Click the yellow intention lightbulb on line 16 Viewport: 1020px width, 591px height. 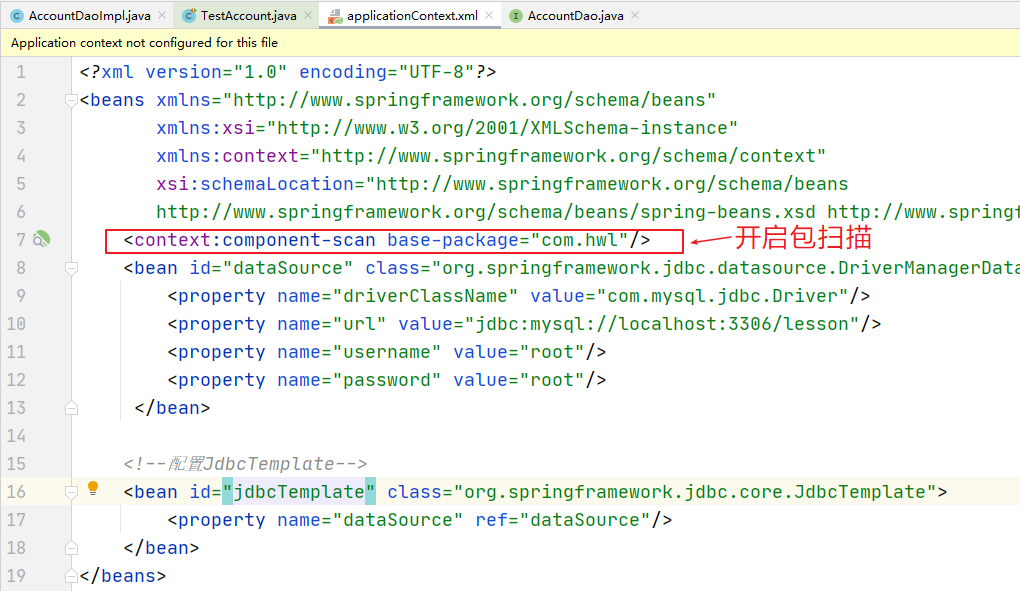93,488
